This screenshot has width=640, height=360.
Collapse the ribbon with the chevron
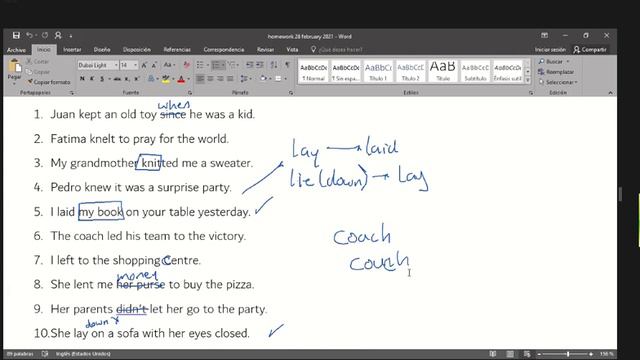point(610,93)
